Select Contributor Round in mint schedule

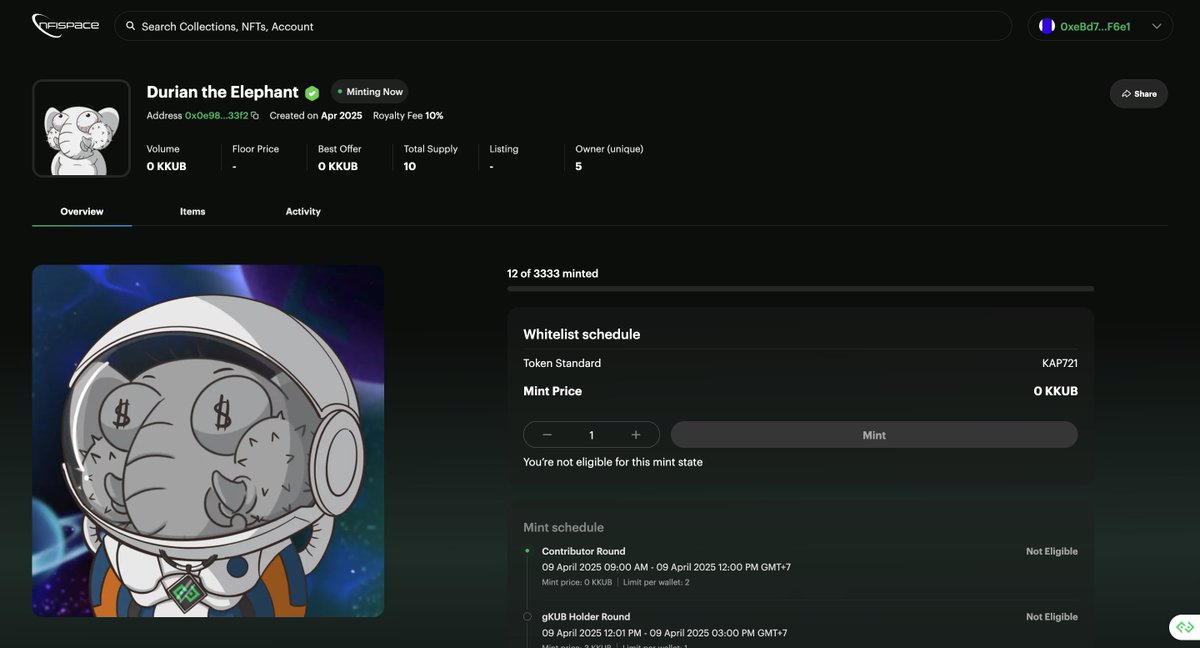pos(583,551)
